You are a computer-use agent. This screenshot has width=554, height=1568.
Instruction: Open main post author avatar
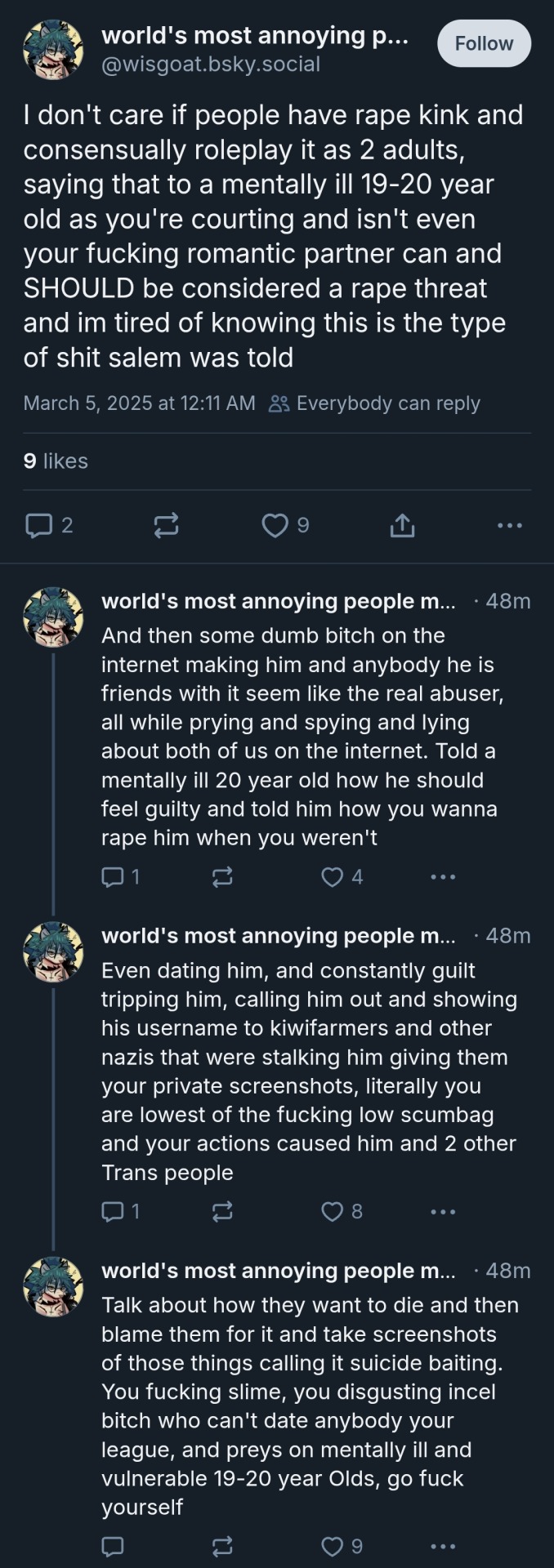pos(53,49)
